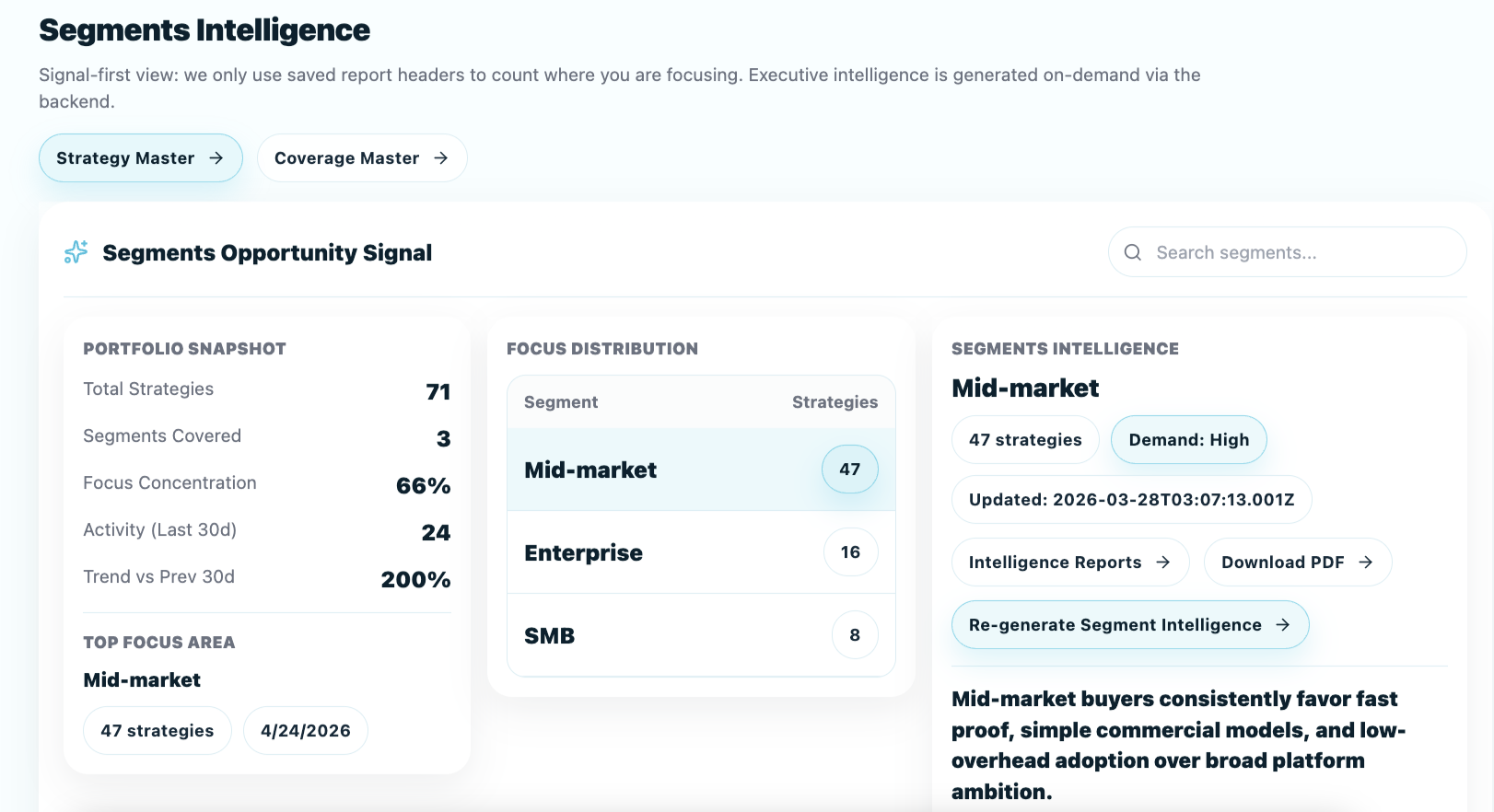Click the Strategies column header

pos(835,402)
